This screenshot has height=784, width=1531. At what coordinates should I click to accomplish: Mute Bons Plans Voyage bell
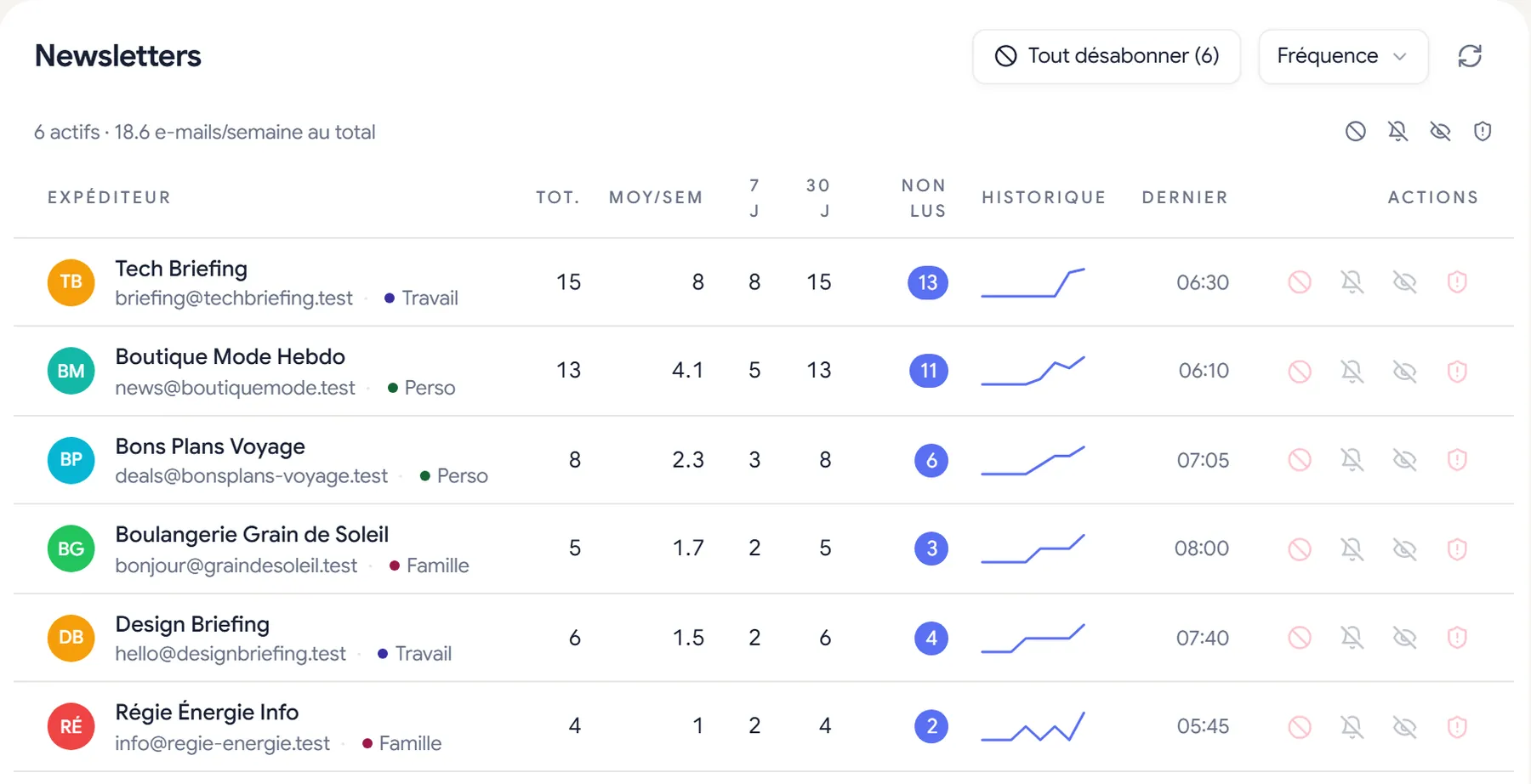pos(1352,460)
